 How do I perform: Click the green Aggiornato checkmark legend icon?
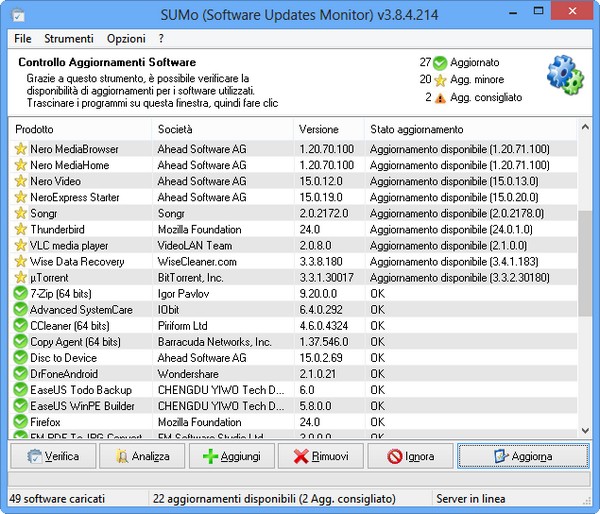click(x=440, y=63)
